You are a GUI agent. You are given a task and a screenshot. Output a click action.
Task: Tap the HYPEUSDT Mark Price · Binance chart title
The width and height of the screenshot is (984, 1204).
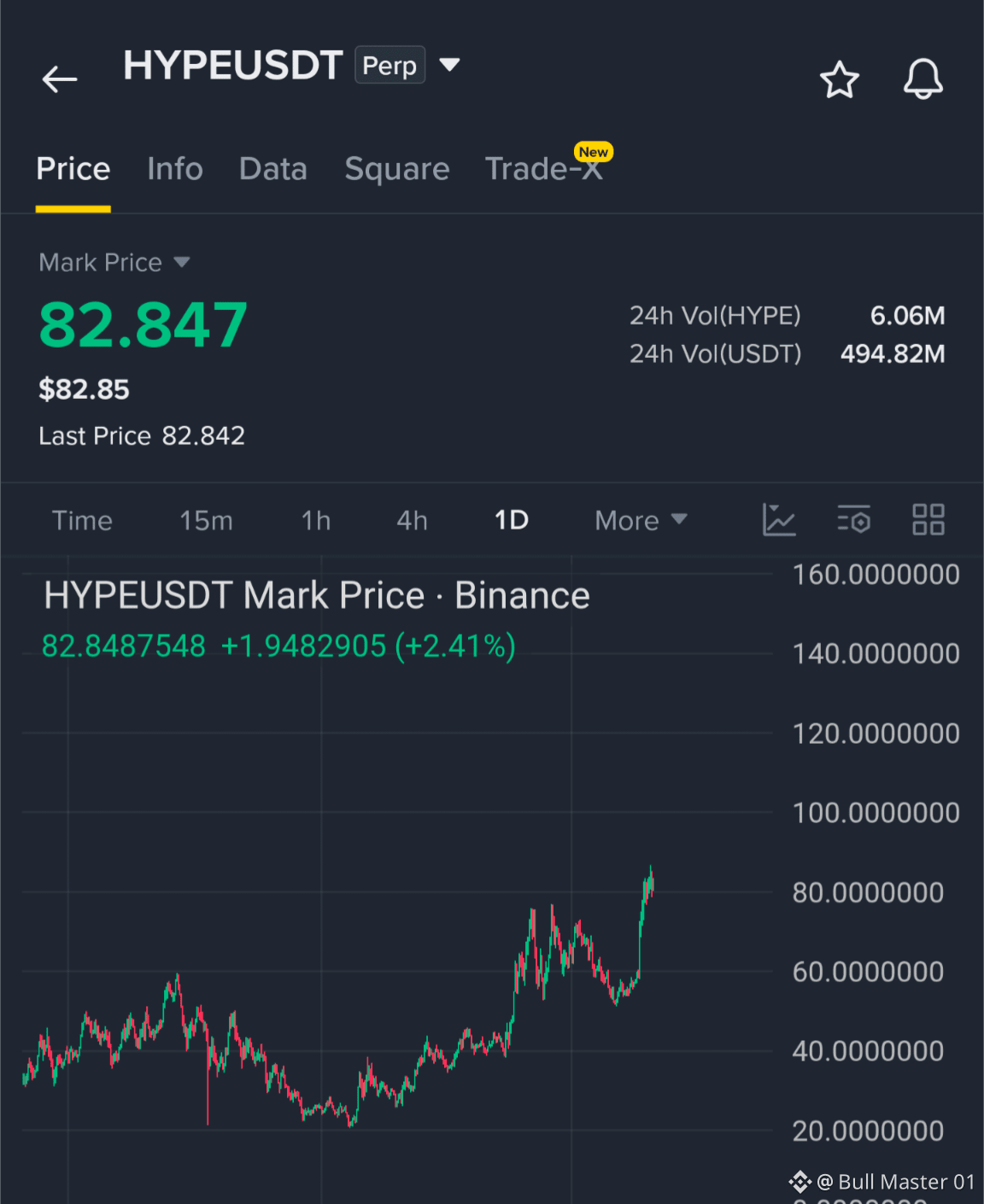317,595
